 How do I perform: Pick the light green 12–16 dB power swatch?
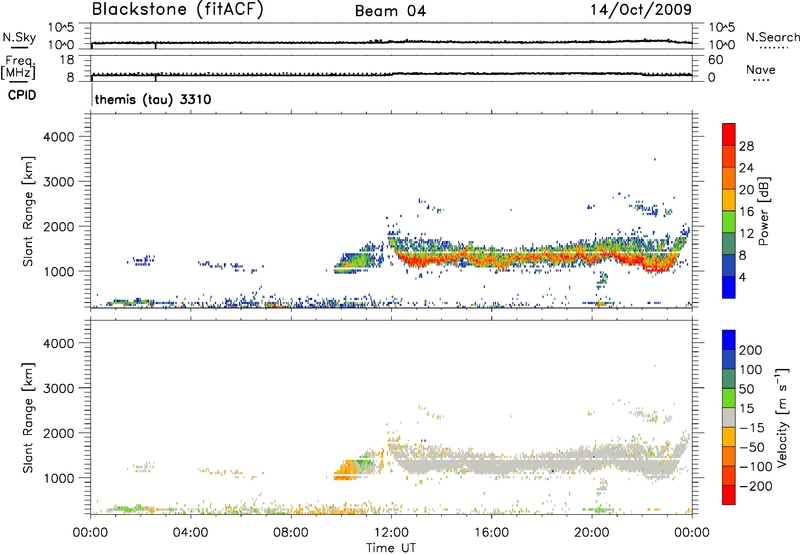point(729,222)
